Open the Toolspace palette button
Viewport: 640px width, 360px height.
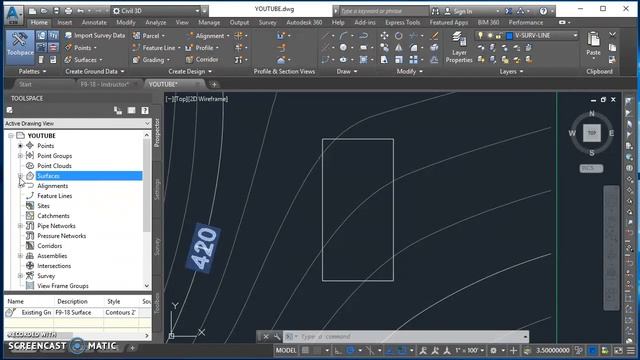point(20,46)
